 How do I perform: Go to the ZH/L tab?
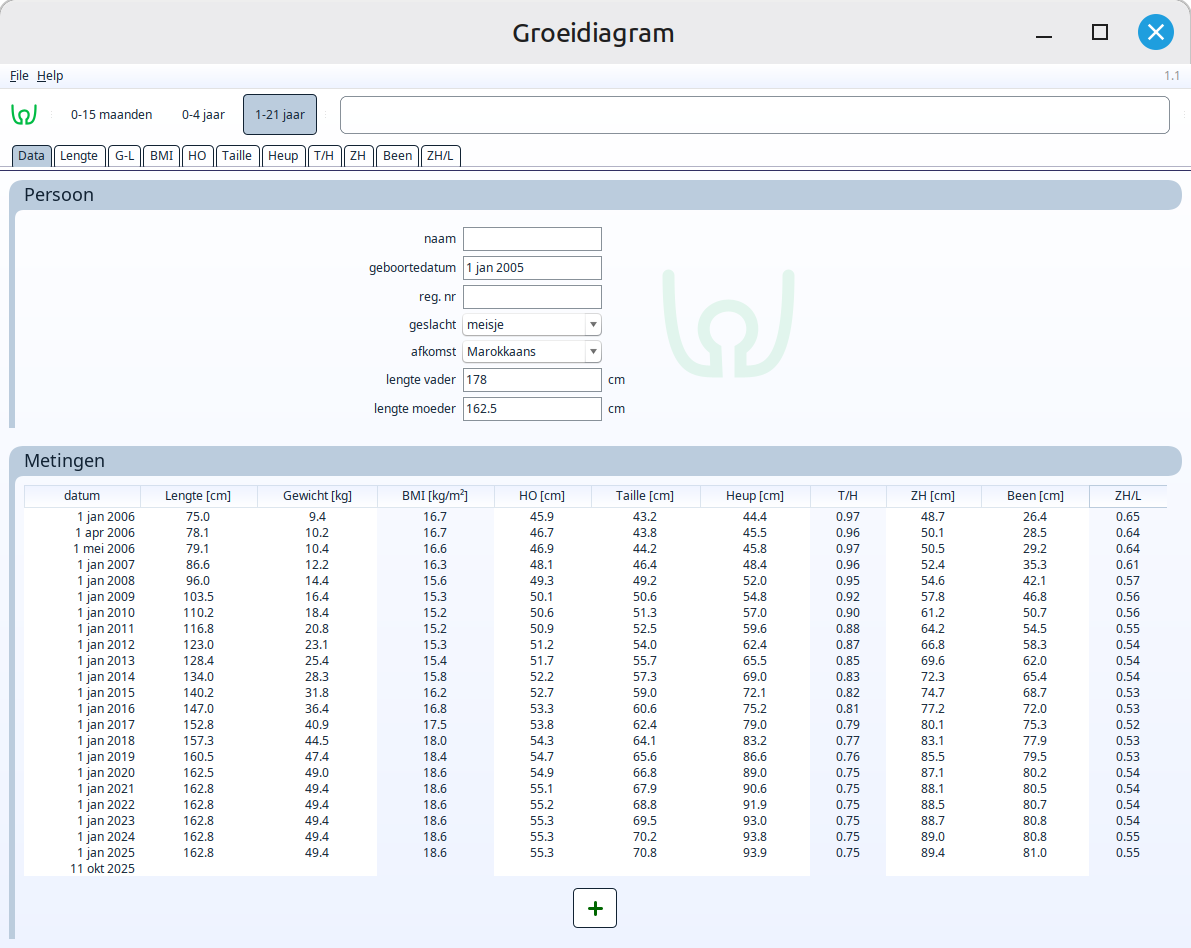[x=441, y=156]
